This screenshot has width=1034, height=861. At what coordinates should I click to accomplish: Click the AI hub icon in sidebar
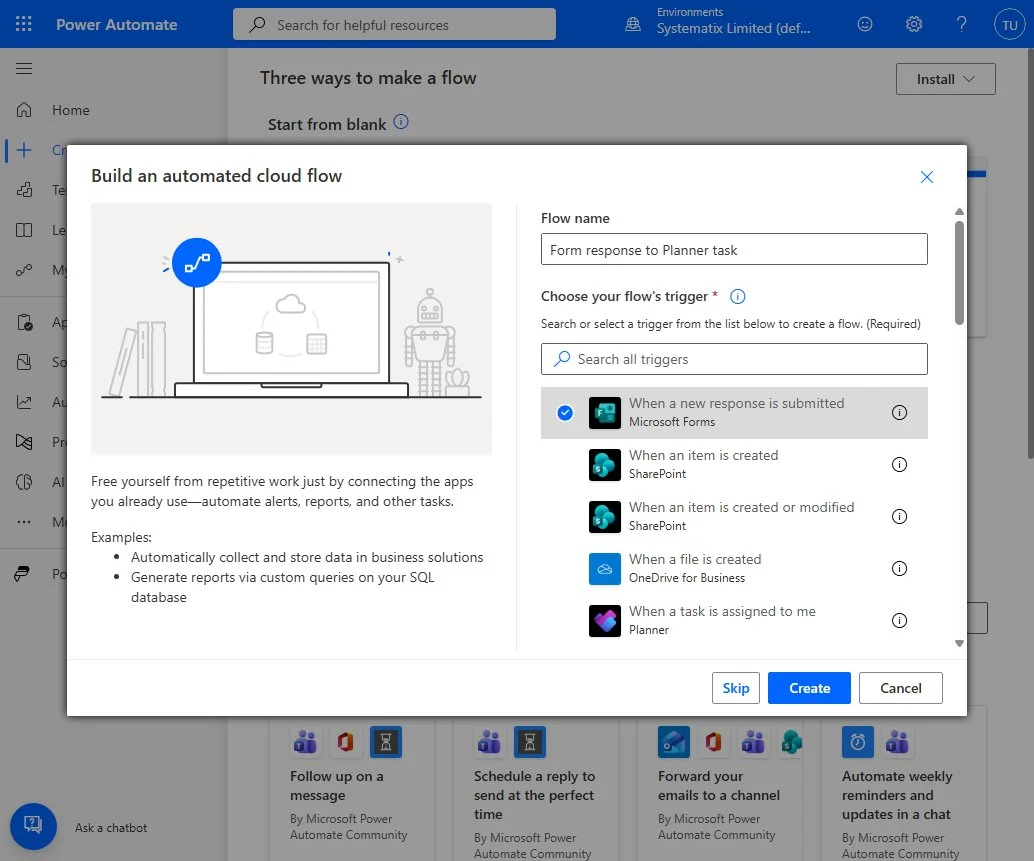coord(24,482)
